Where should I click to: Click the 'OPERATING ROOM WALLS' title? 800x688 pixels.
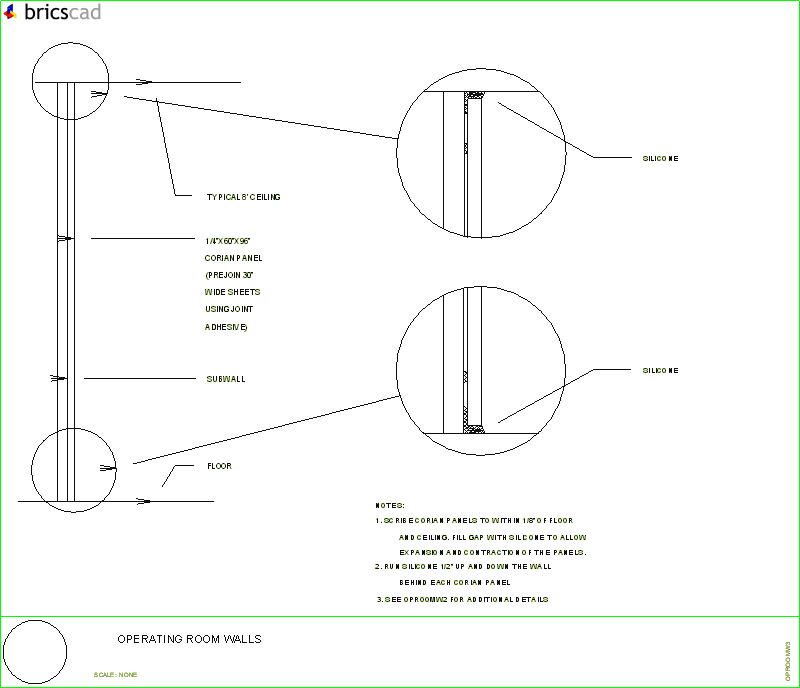(189, 639)
